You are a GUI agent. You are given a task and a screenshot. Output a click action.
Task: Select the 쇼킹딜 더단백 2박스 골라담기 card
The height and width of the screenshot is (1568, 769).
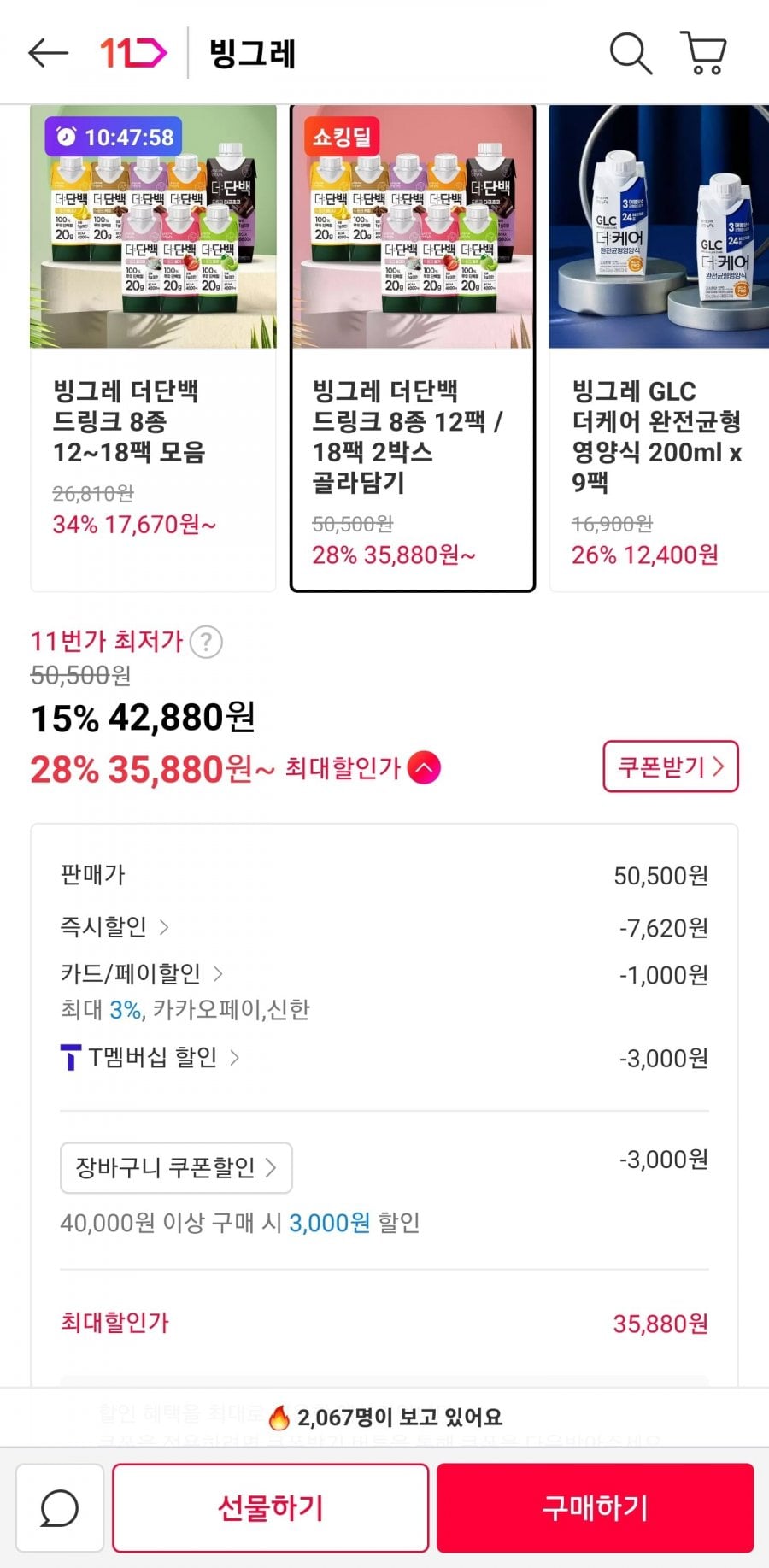coord(413,348)
